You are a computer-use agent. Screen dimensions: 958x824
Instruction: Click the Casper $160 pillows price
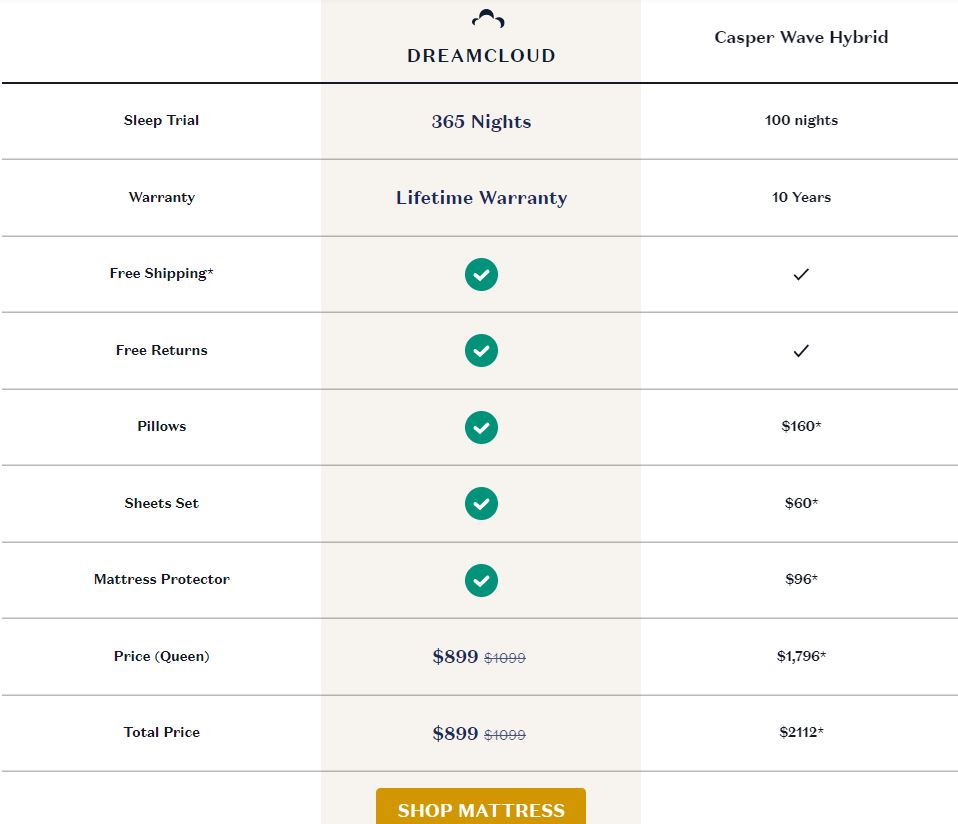801,426
